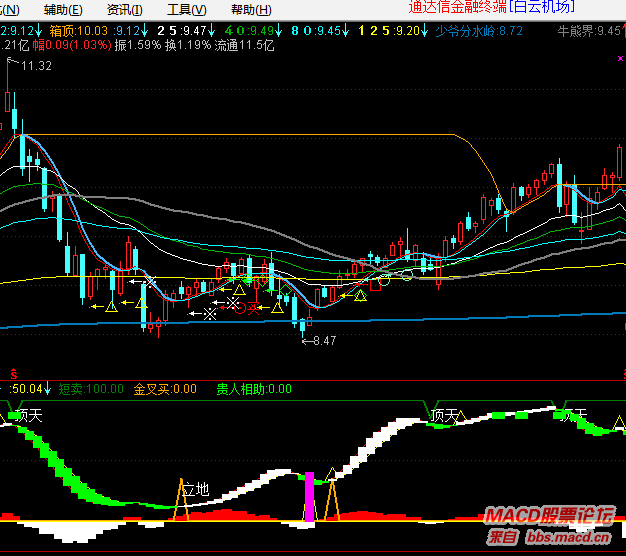Screen dimensions: 626x556
Task: Select the 80:9.45 moving average value
Action: (x=320, y=31)
